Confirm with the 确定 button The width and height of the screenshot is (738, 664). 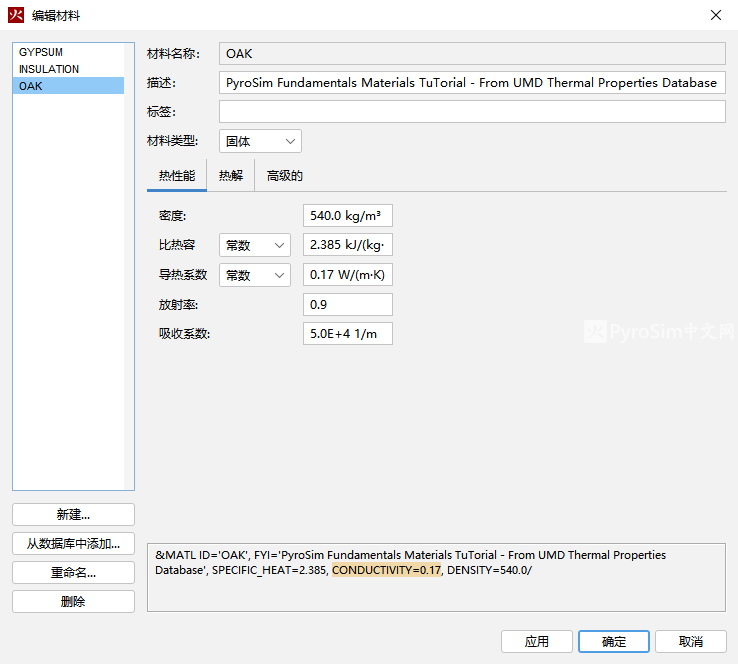tap(614, 641)
